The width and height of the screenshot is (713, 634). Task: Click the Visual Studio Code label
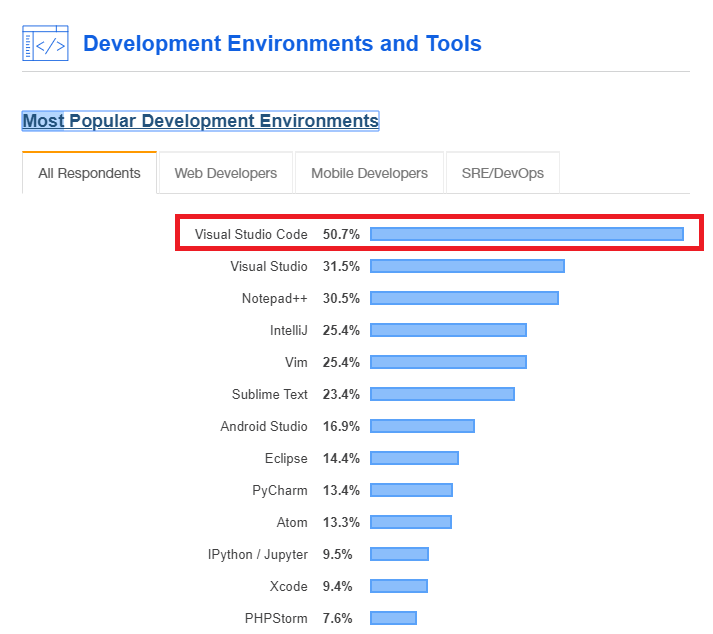click(251, 234)
